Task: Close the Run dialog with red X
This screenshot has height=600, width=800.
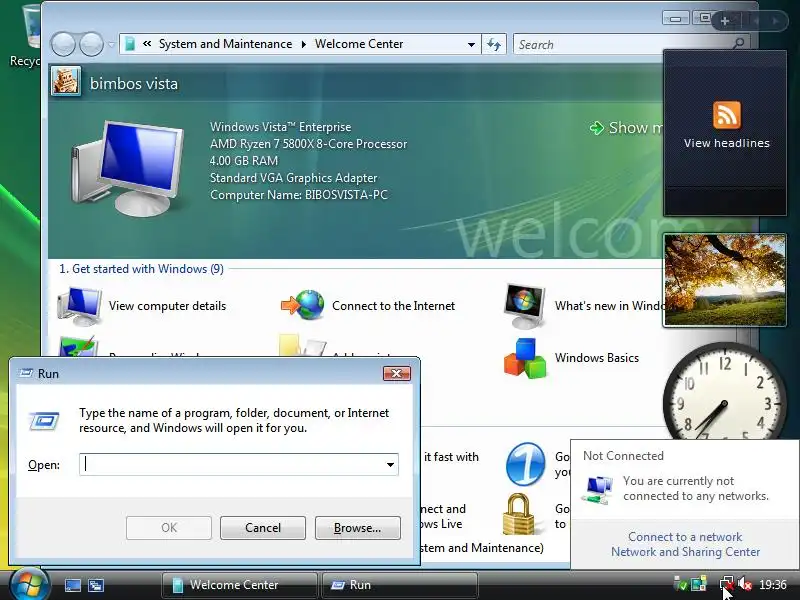Action: tap(396, 373)
